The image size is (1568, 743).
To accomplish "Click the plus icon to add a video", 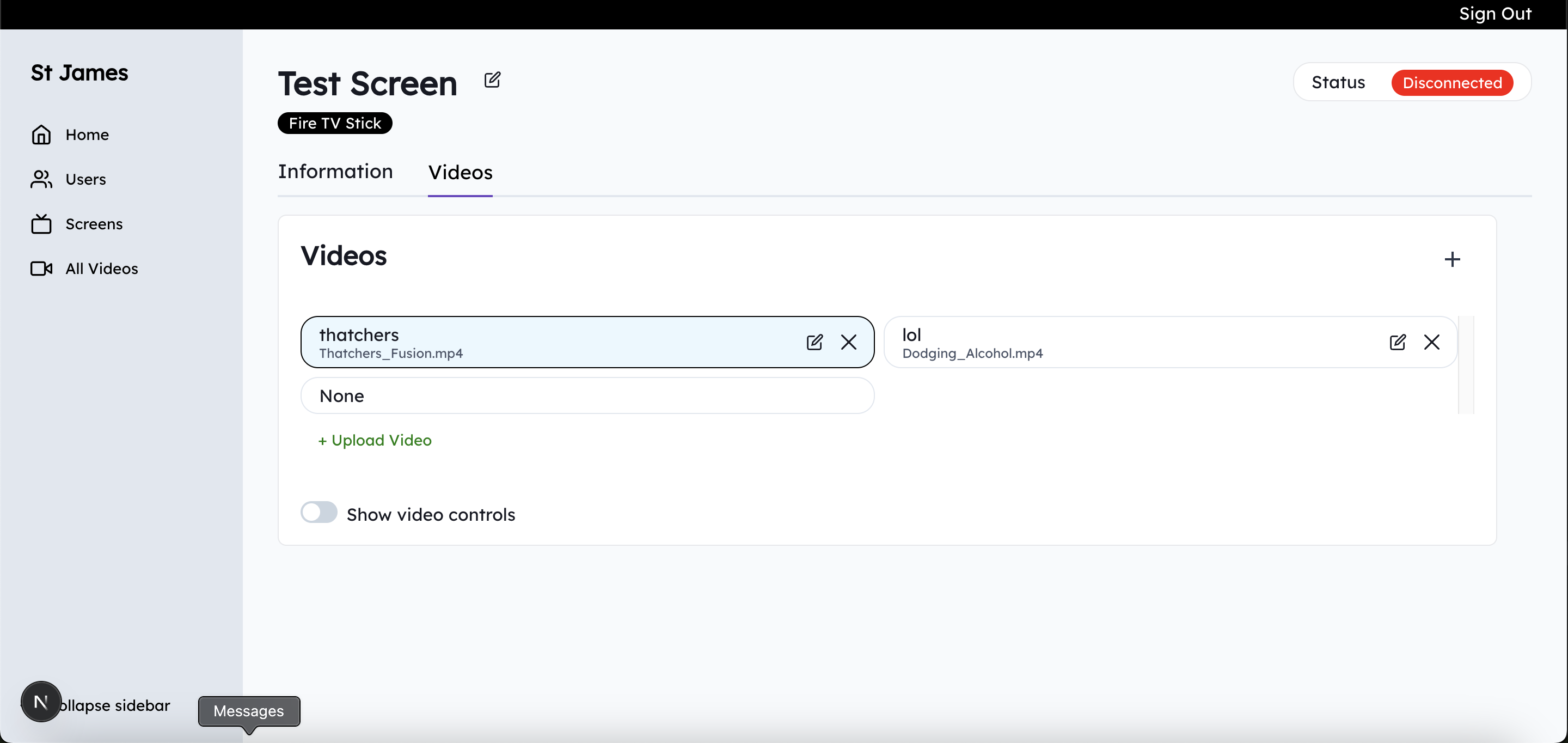I will tap(1451, 259).
